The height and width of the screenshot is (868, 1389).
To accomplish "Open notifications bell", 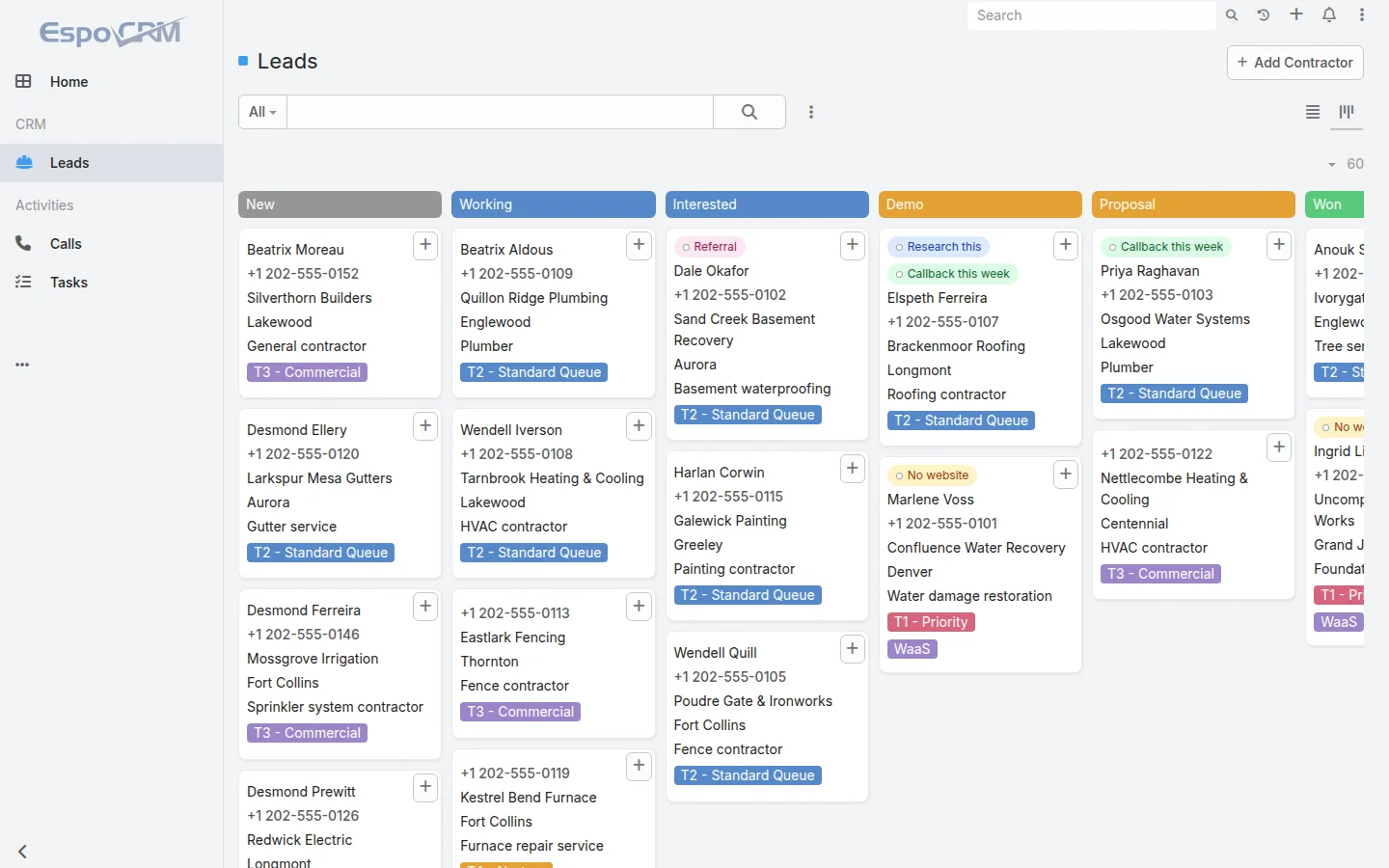I will click(1329, 14).
